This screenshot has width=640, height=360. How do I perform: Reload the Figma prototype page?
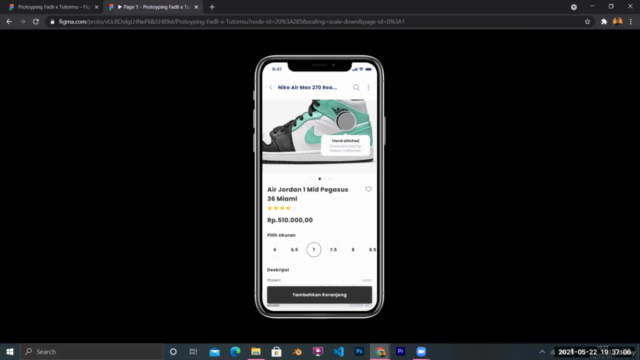pos(36,22)
